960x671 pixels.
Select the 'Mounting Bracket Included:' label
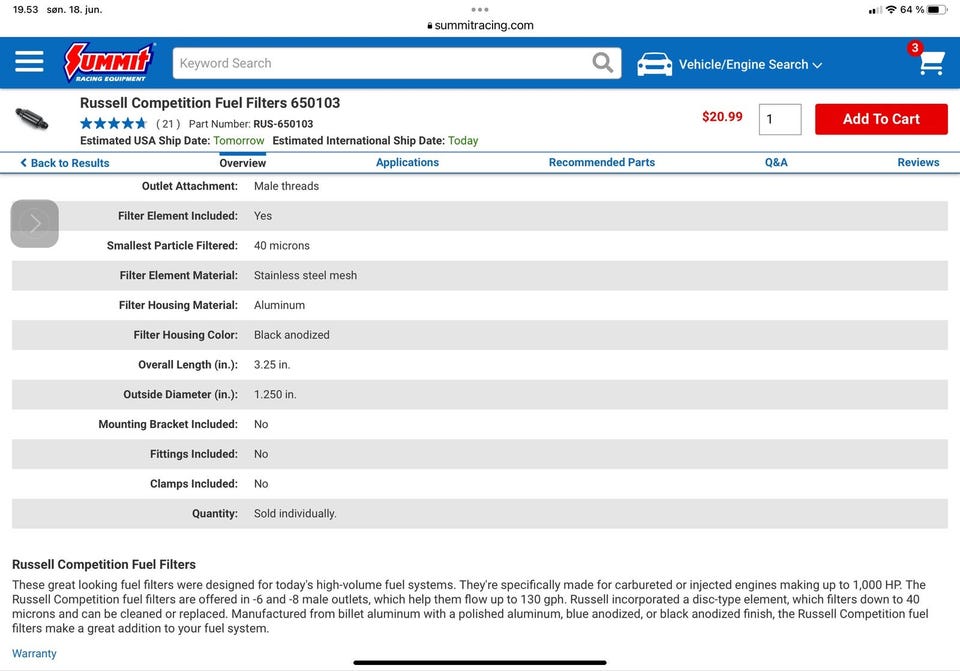tap(168, 424)
